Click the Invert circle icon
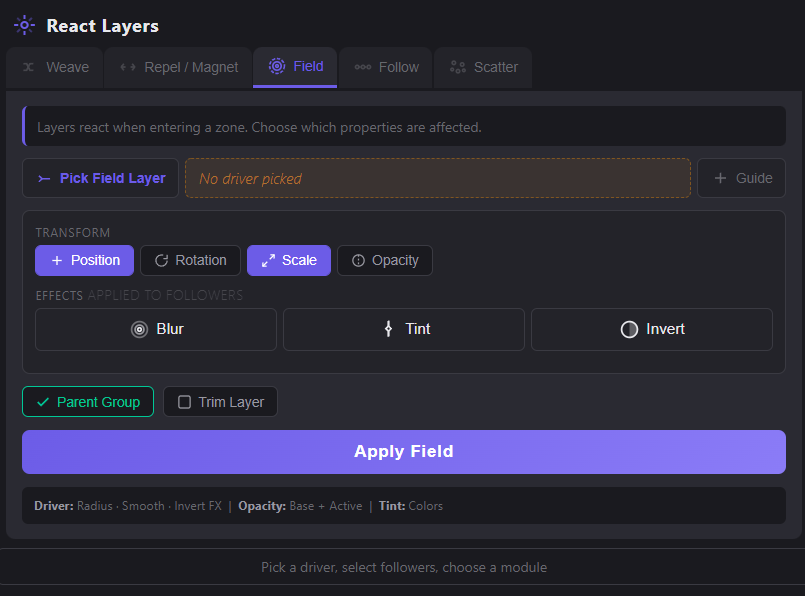Screen dimensions: 805x596 pos(628,329)
